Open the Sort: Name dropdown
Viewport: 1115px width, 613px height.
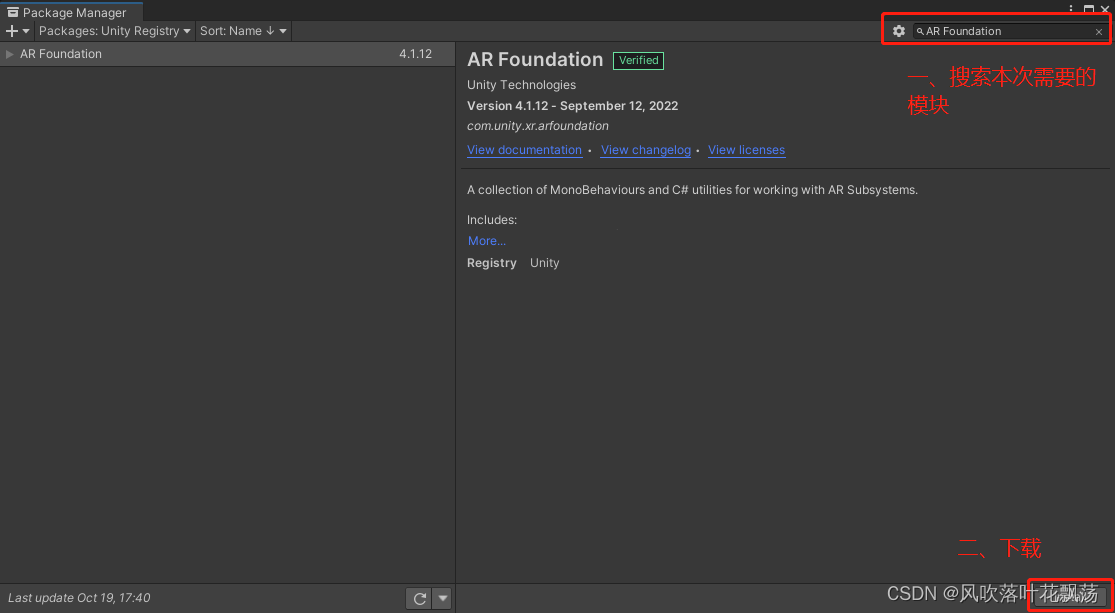pos(242,31)
